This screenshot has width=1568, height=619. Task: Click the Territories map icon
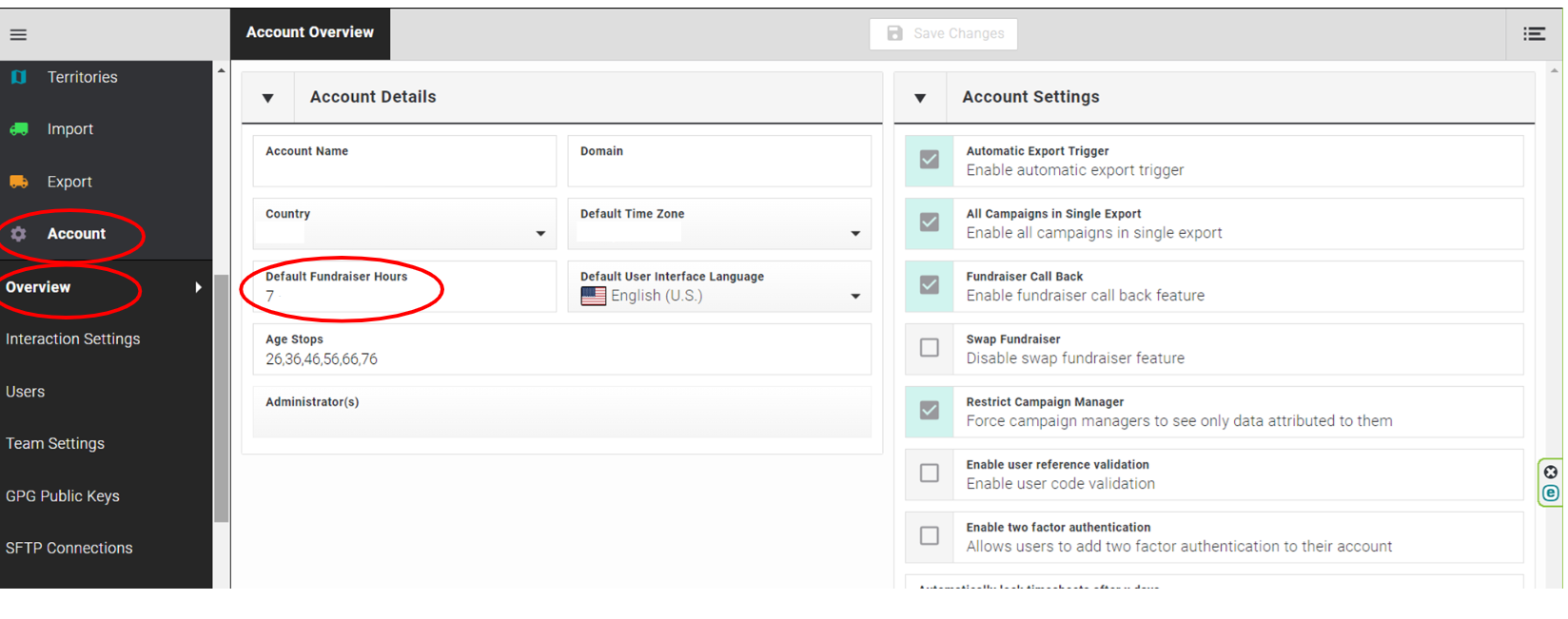click(x=19, y=77)
